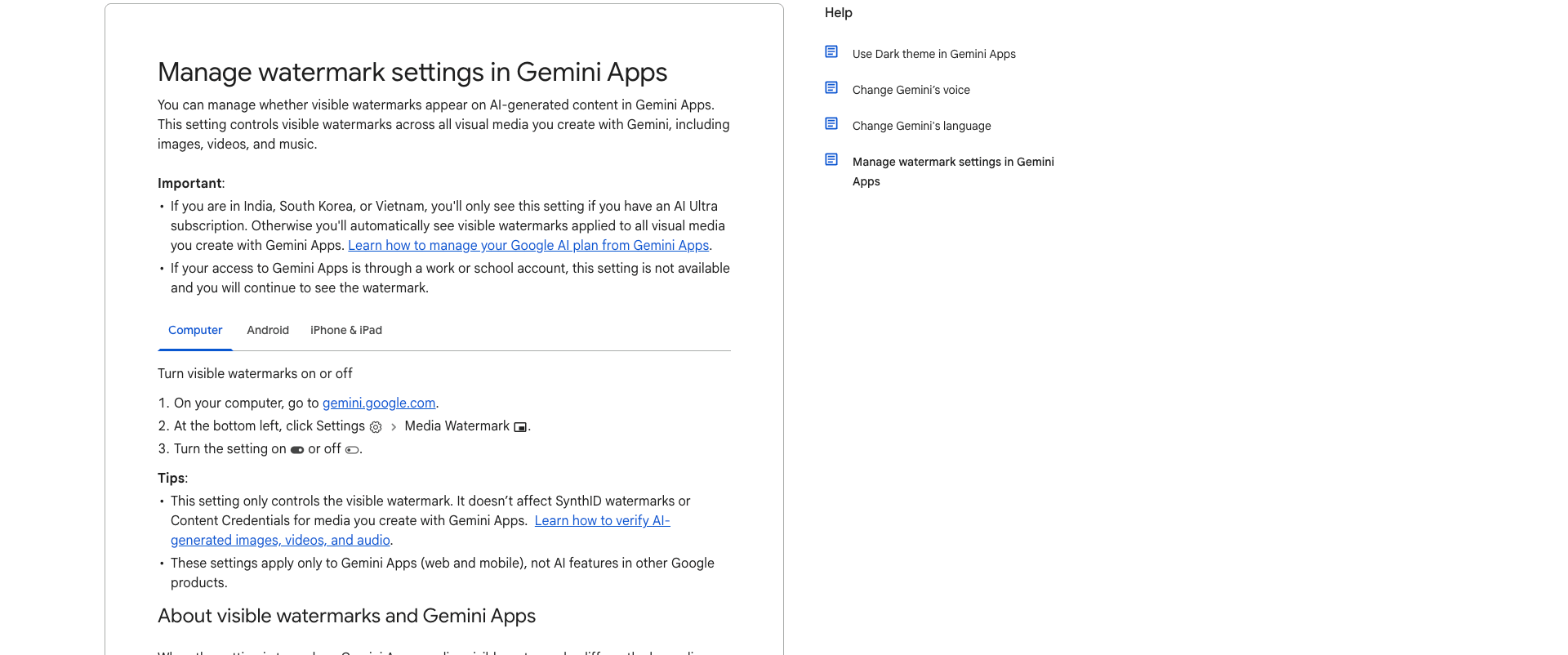Click the Turn visible watermarks on or off text
The height and width of the screenshot is (655, 1568).
pos(255,373)
